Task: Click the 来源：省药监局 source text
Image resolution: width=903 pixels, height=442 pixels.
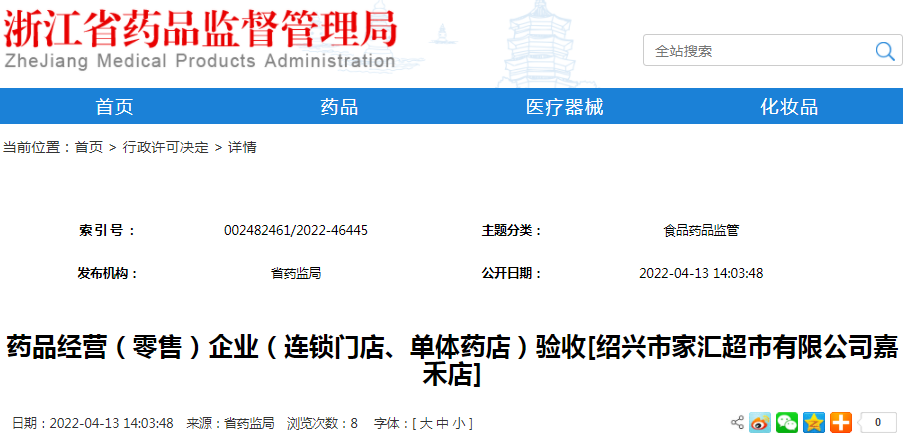Action: (230, 424)
